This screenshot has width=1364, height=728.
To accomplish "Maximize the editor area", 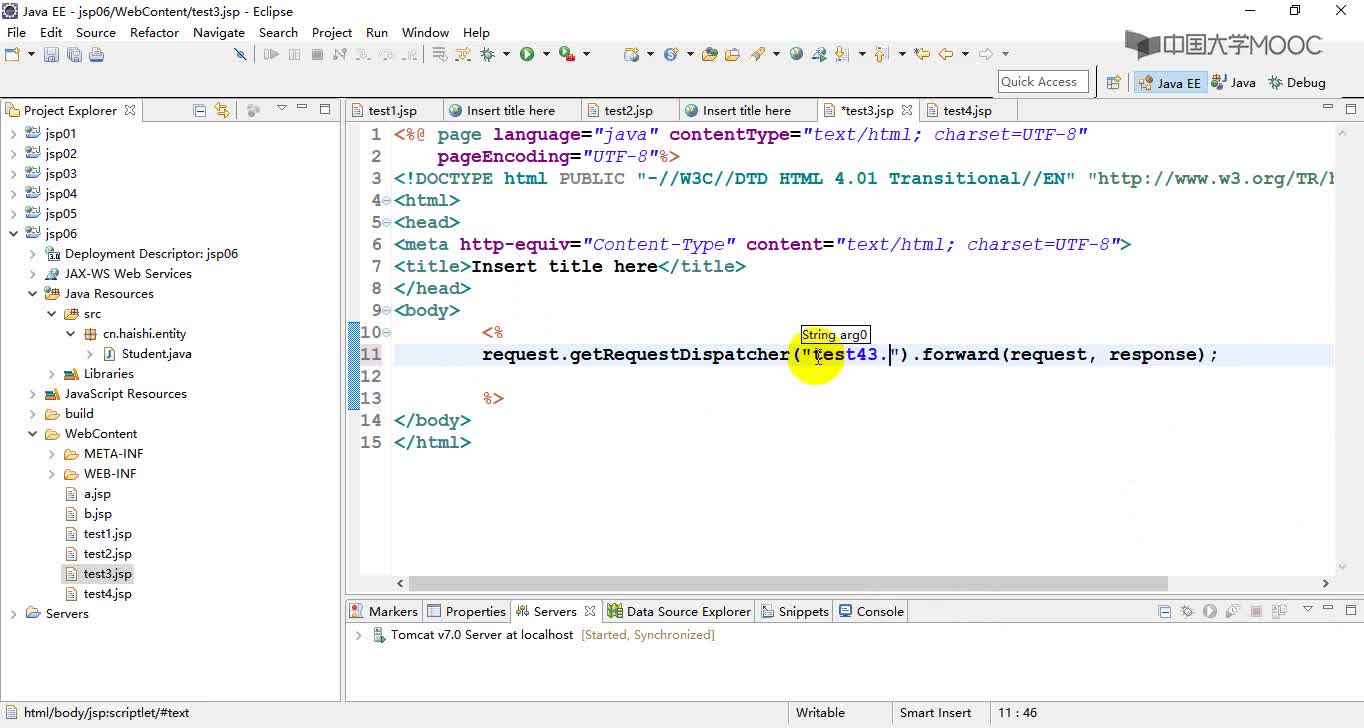I will pyautogui.click(x=1351, y=108).
